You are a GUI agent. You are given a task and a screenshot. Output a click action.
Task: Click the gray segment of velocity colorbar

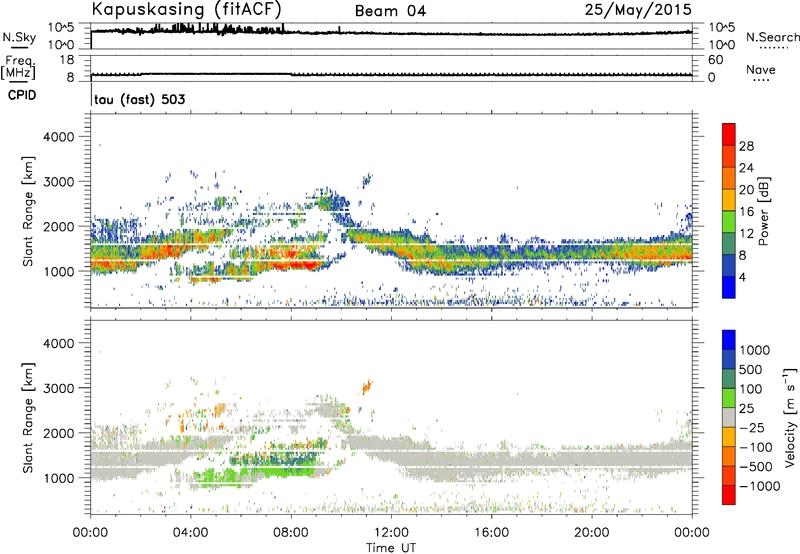point(729,417)
